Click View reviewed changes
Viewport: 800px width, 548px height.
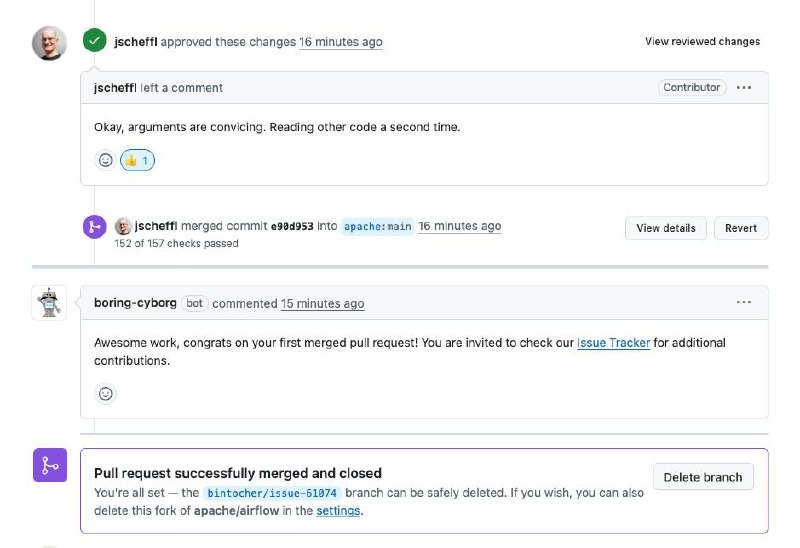pyautogui.click(x=702, y=42)
